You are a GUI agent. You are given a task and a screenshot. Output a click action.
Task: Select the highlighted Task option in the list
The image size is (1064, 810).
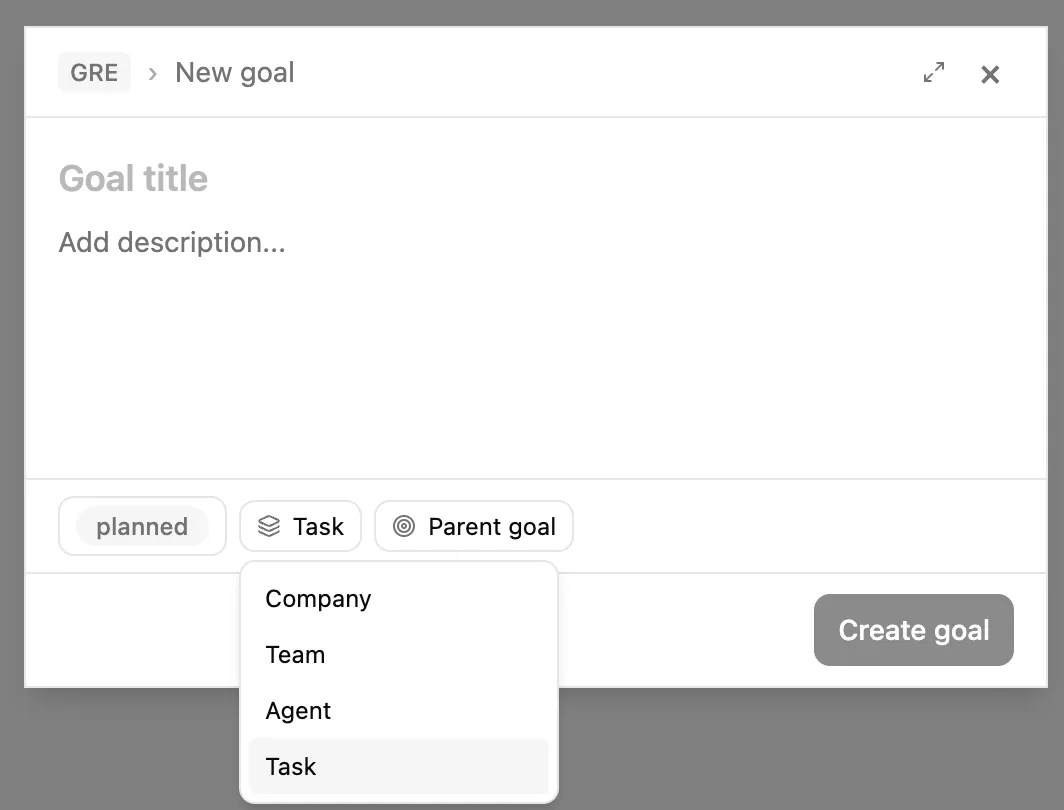[x=291, y=767]
